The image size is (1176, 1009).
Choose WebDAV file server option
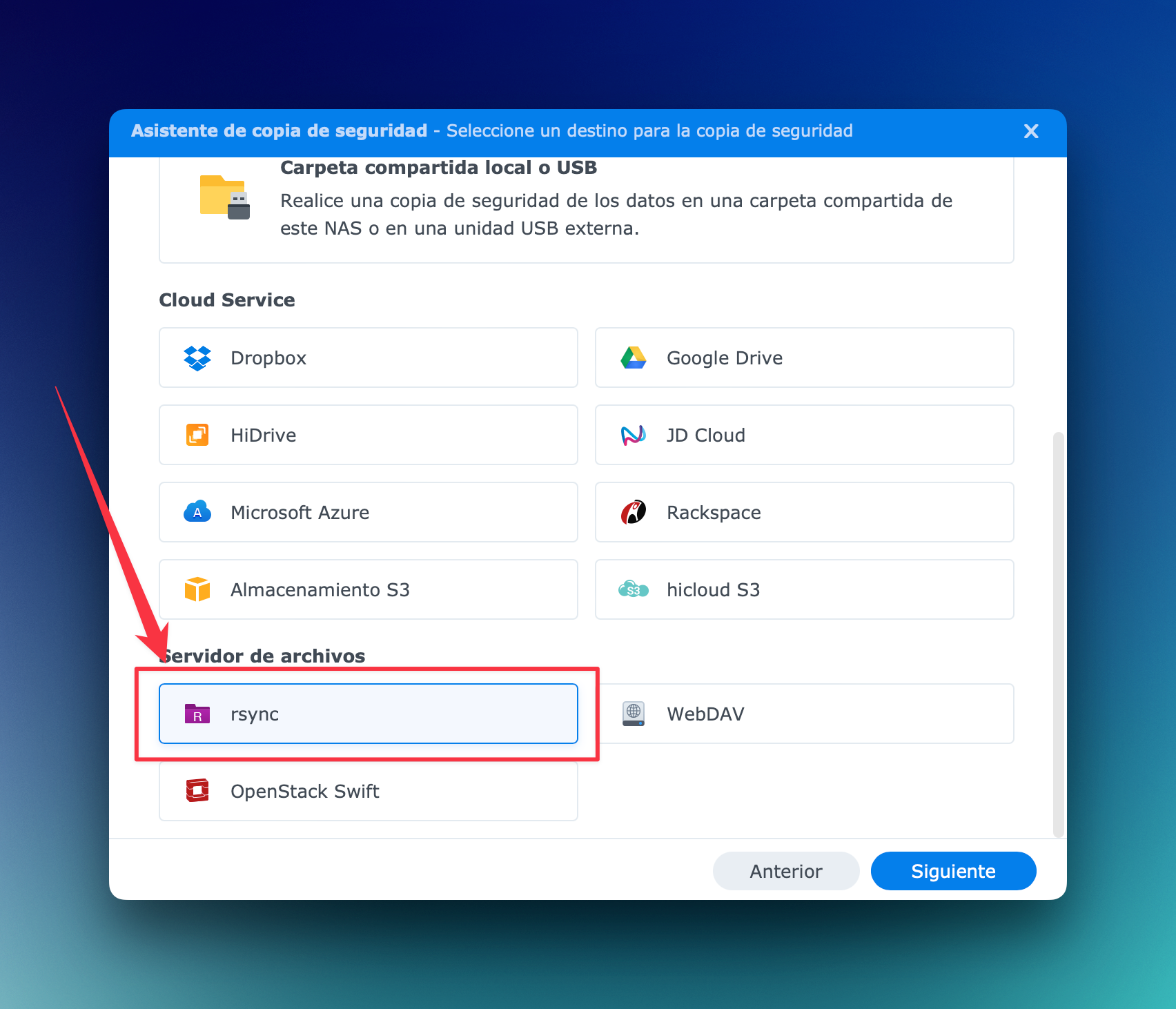[805, 714]
